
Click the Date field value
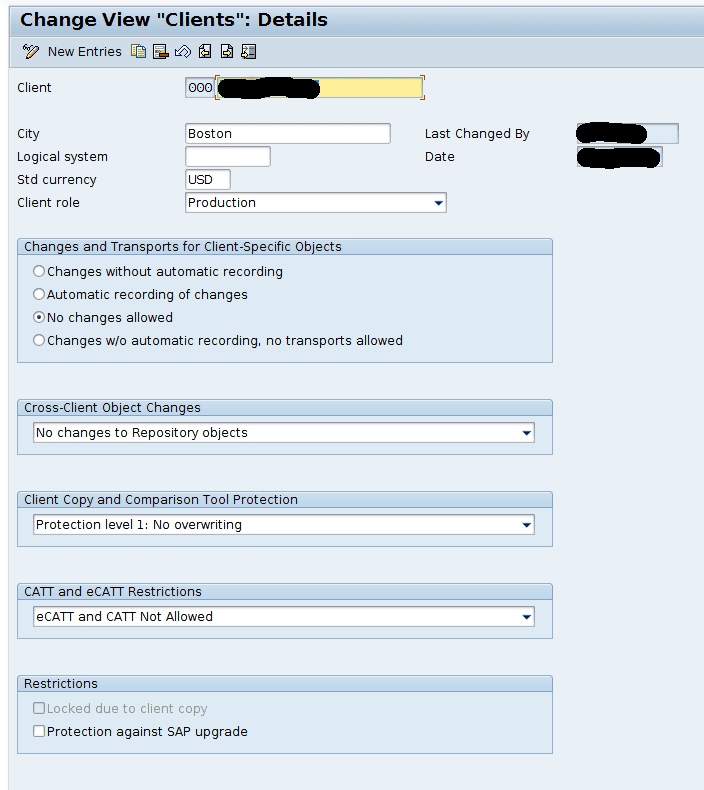coord(619,157)
